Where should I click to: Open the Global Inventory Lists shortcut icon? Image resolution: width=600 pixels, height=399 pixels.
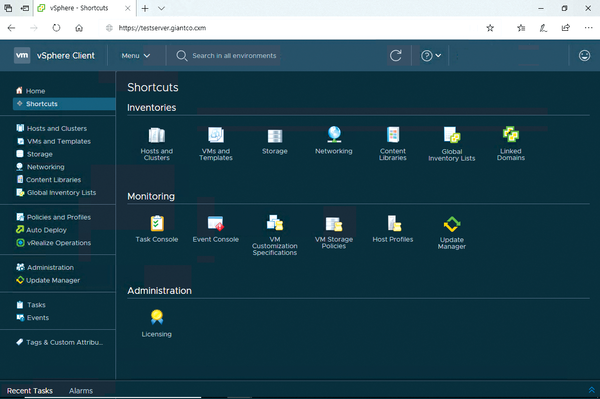tap(452, 135)
